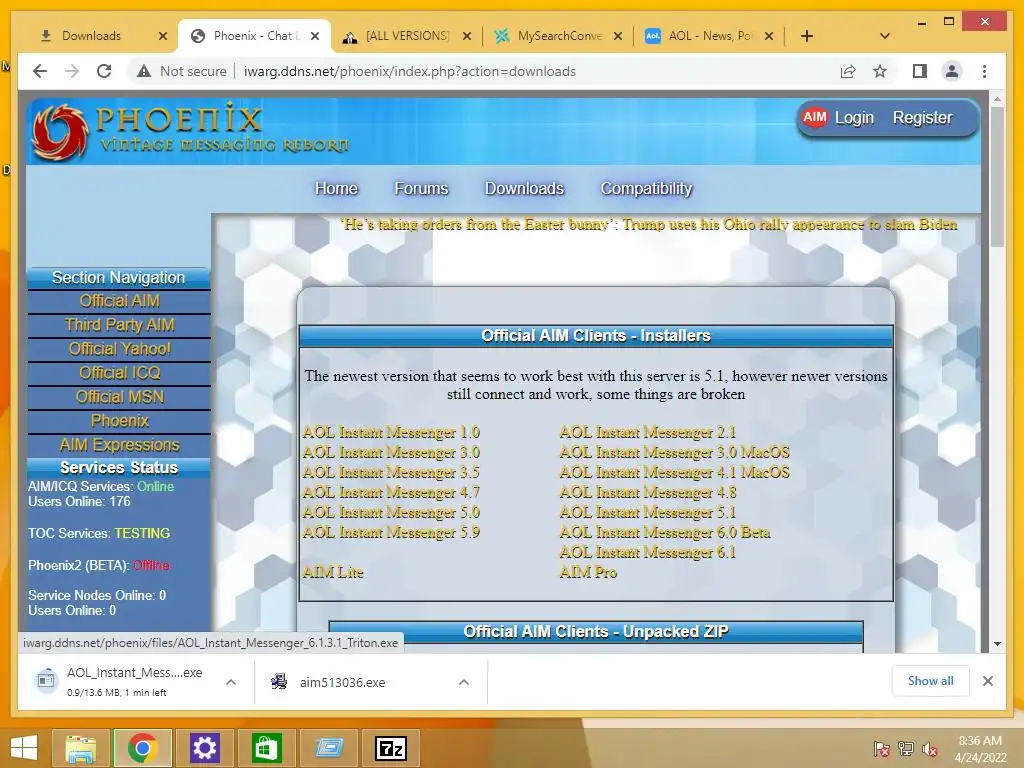Download AOL Instant Messenger 4.8
The image size is (1024, 768).
coord(648,492)
